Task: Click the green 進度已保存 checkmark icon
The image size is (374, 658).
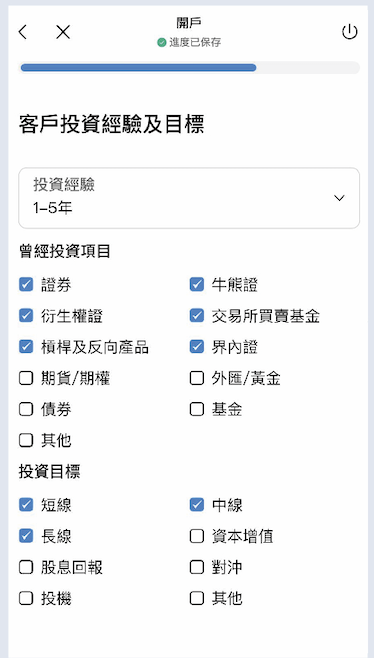Action: coord(162,42)
